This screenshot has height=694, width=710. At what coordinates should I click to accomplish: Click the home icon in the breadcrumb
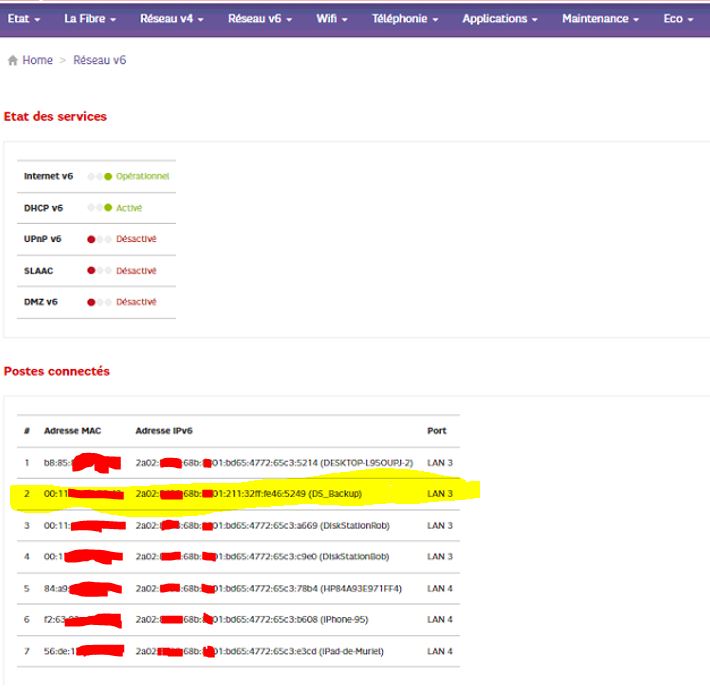click(13, 61)
